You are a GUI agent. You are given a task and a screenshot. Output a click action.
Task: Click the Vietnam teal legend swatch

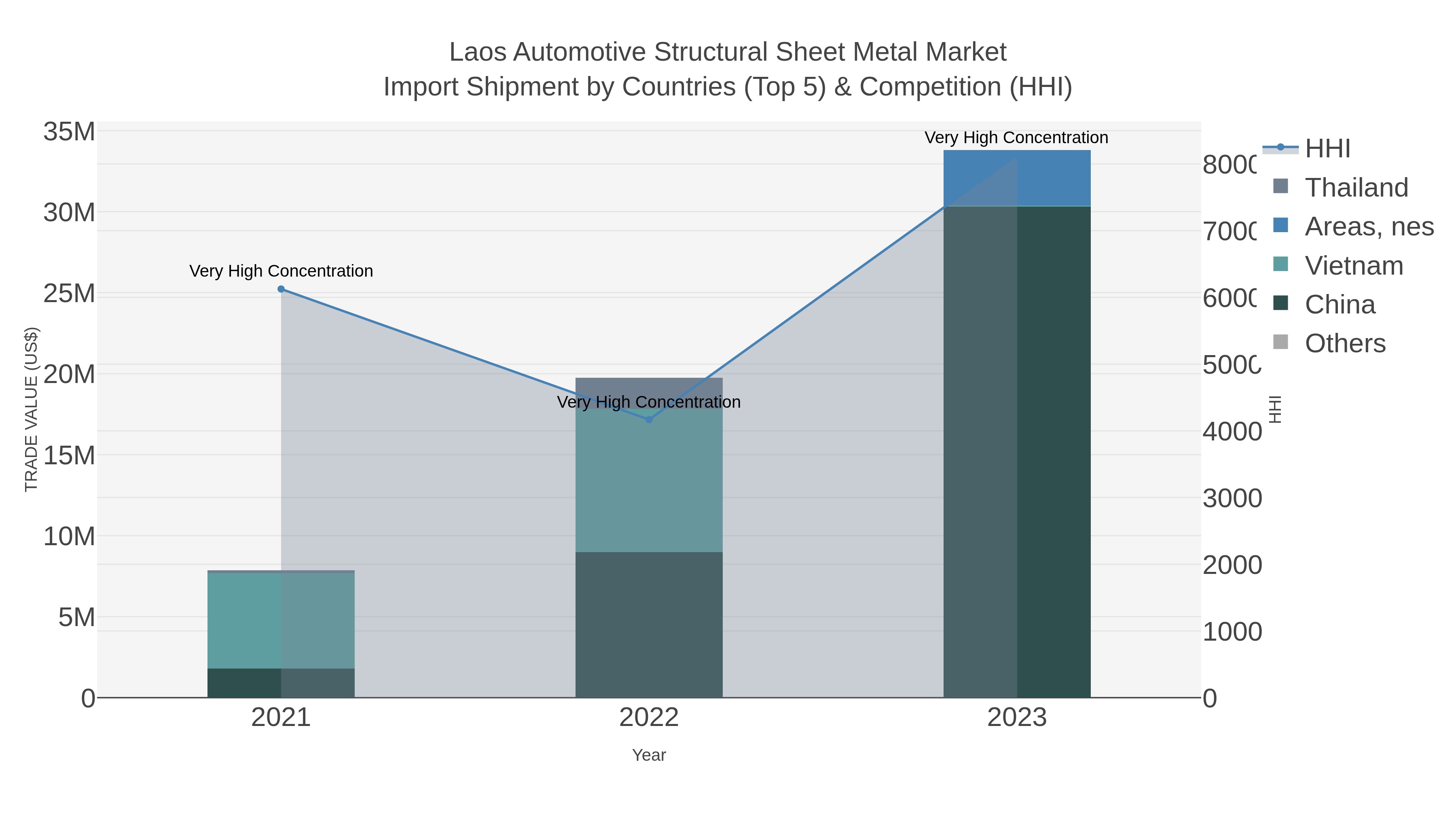click(1280, 264)
